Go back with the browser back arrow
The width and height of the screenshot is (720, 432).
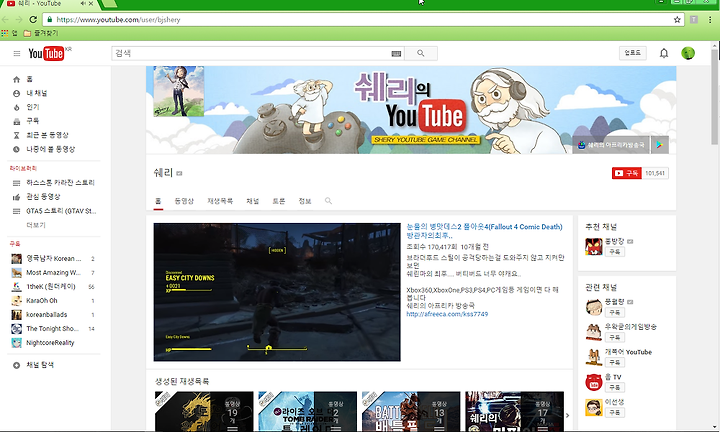(6, 20)
